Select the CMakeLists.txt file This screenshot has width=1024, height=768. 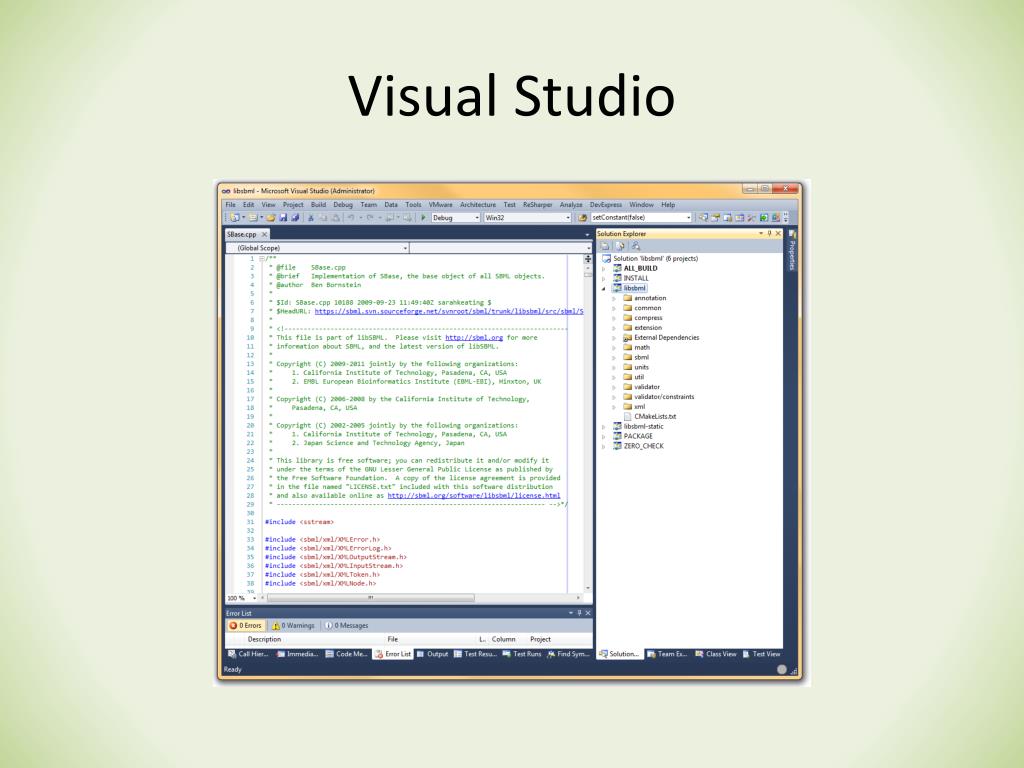coord(655,416)
